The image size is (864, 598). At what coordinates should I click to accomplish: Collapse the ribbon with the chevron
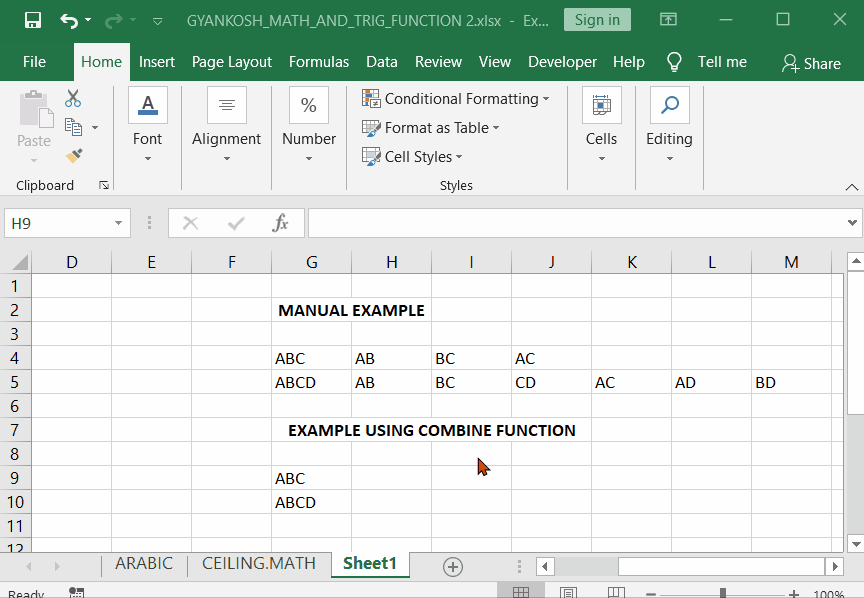[852, 186]
